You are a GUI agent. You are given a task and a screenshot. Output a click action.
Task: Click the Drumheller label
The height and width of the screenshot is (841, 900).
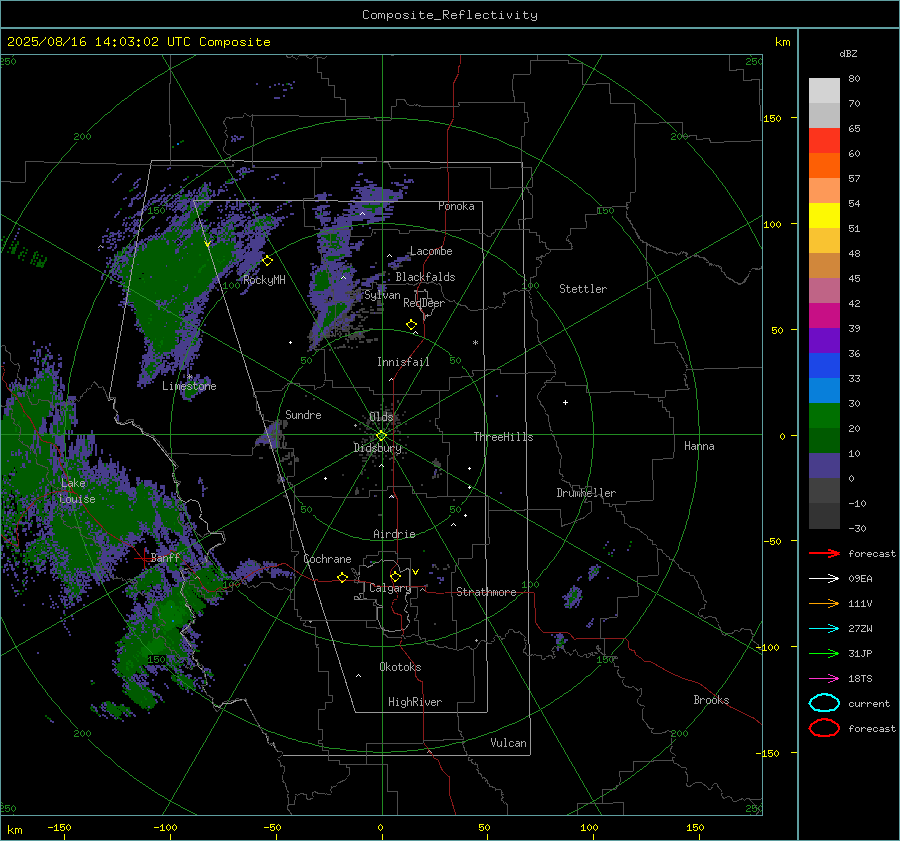click(586, 493)
